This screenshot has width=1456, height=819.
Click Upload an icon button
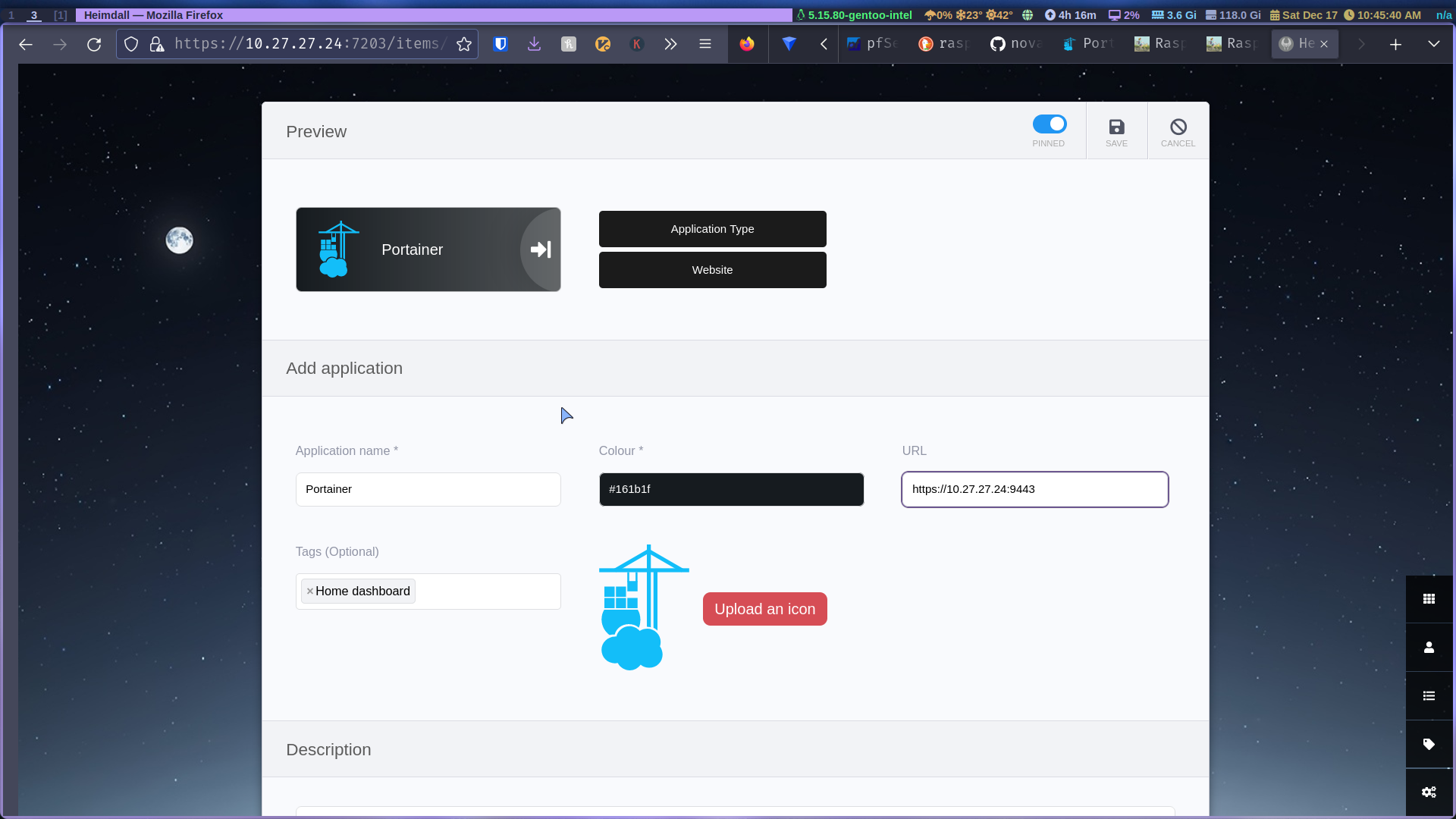764,609
